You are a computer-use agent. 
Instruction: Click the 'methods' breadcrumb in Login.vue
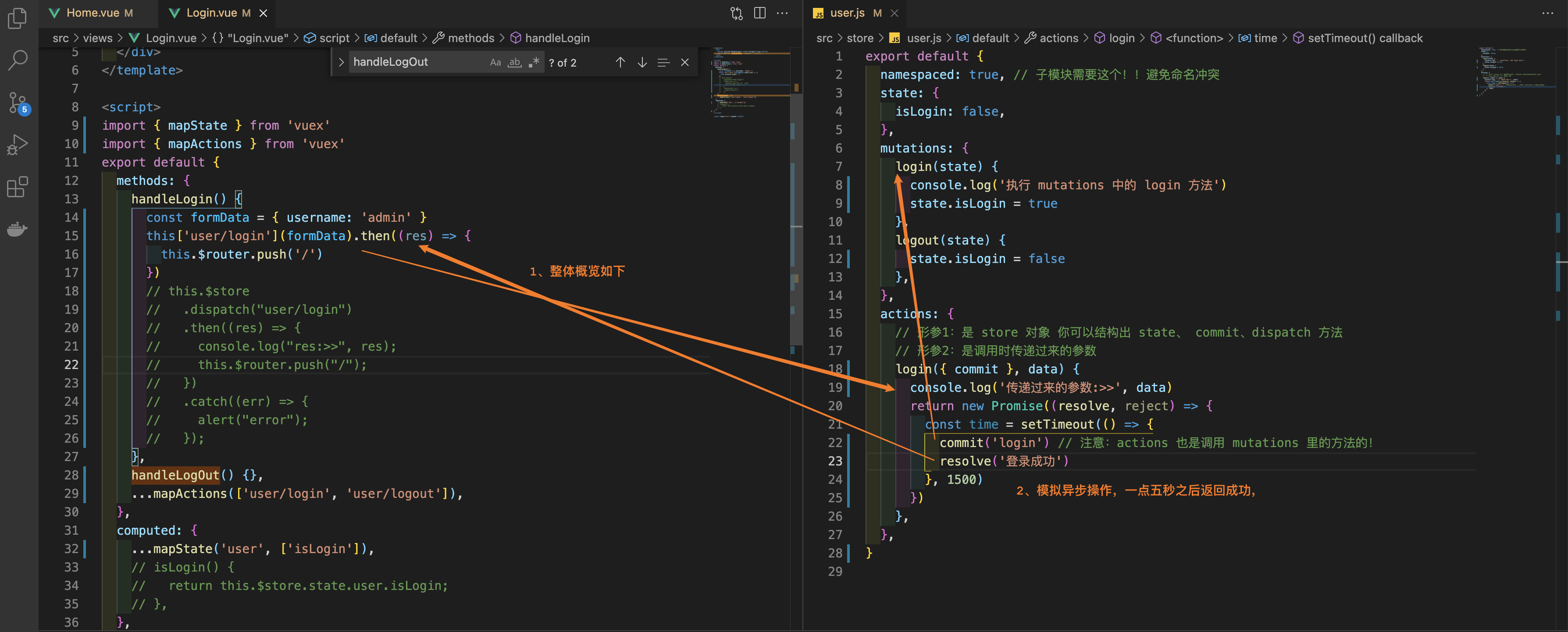tap(470, 38)
